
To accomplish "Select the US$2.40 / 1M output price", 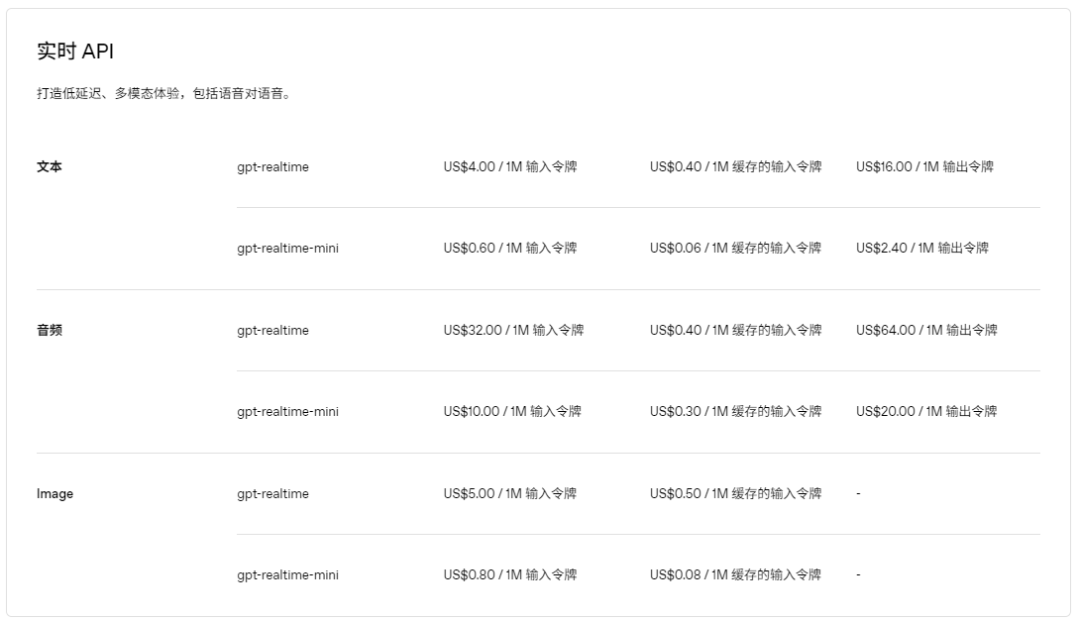I will pos(922,248).
